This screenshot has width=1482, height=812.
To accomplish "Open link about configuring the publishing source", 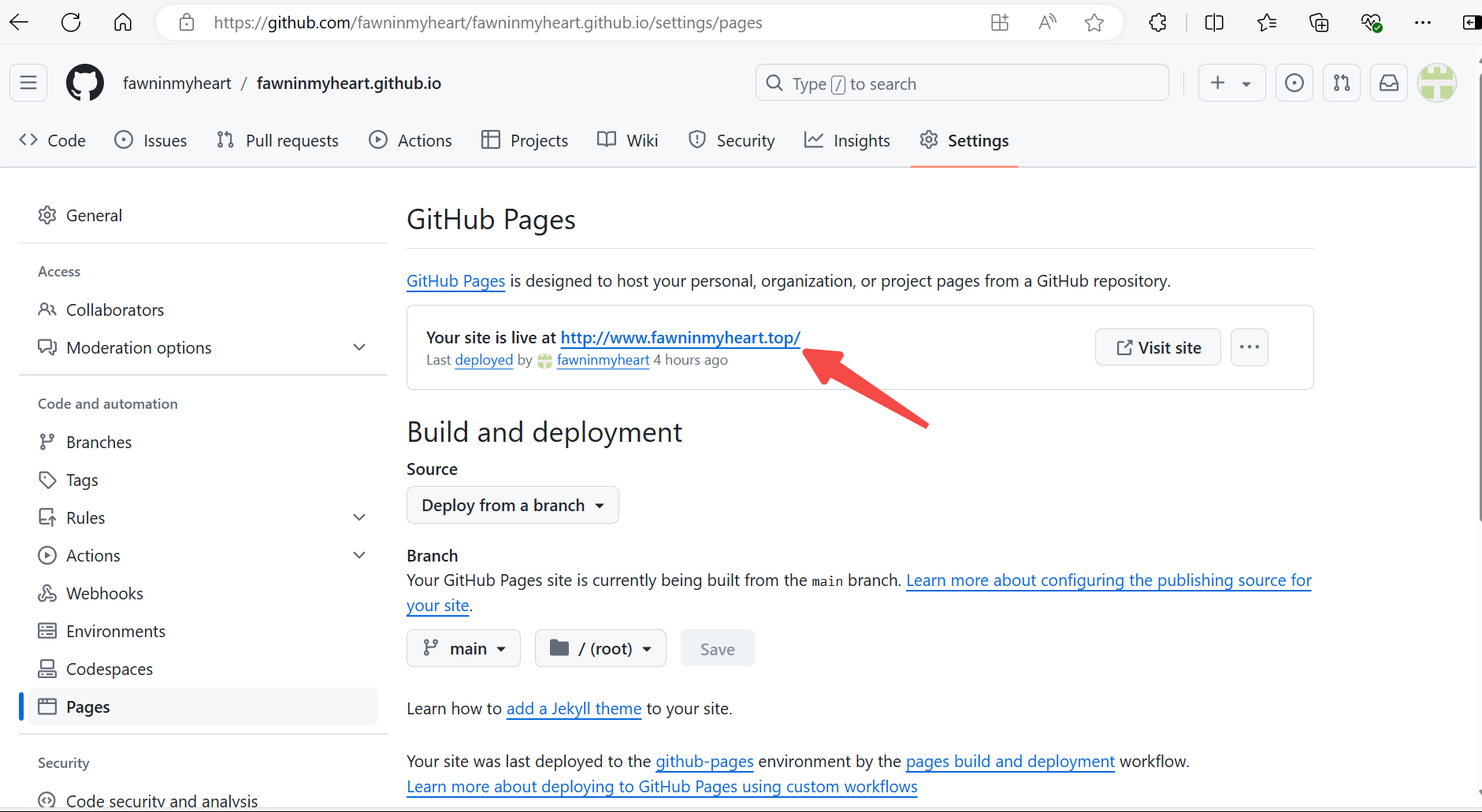I will 1109,580.
